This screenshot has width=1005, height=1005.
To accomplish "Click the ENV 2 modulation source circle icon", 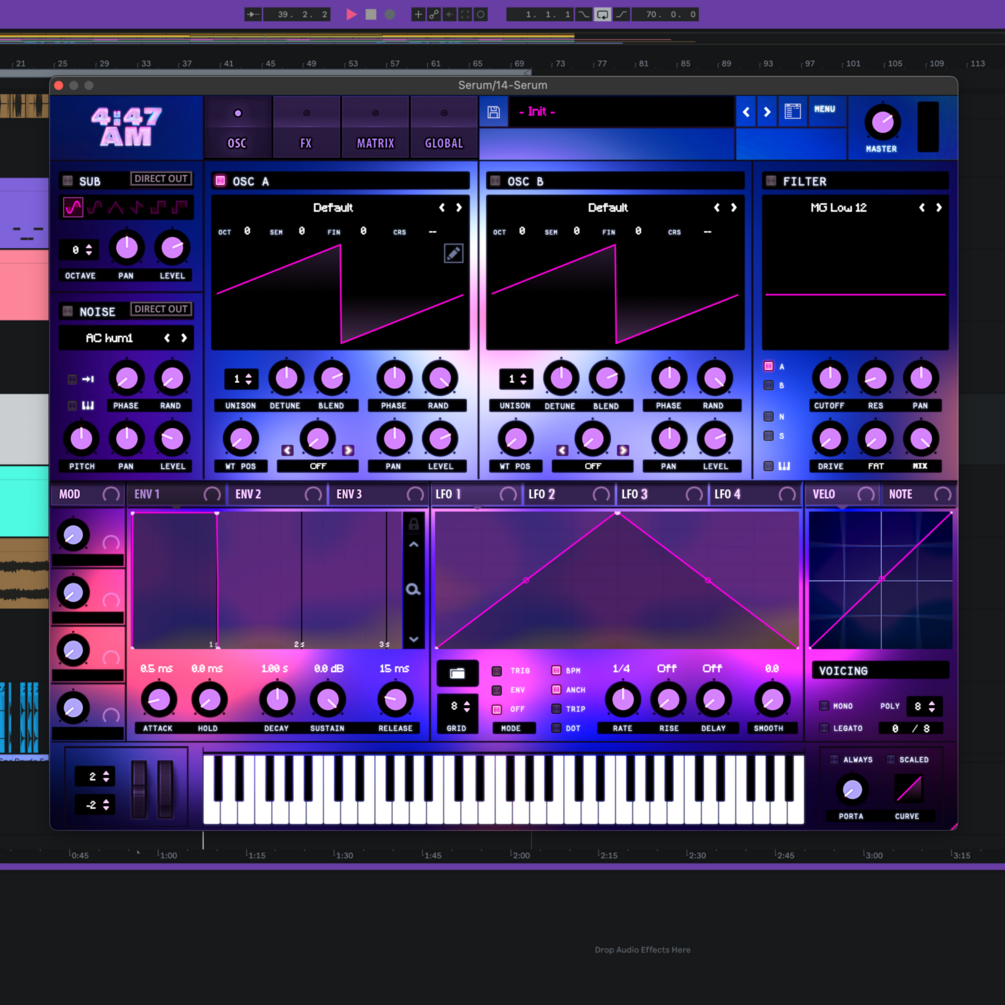I will (313, 494).
